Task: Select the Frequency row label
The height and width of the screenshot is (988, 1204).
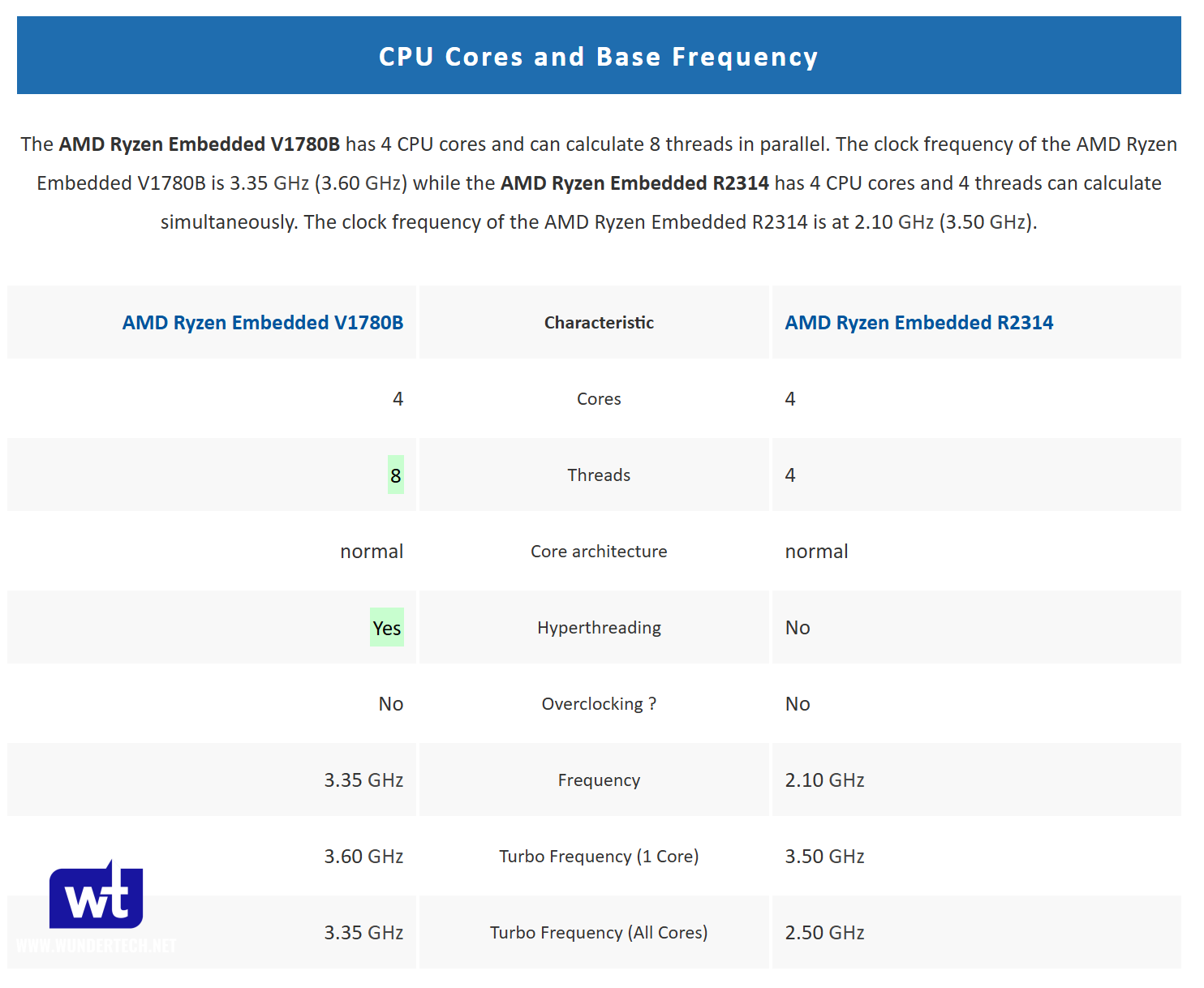Action: pos(599,780)
